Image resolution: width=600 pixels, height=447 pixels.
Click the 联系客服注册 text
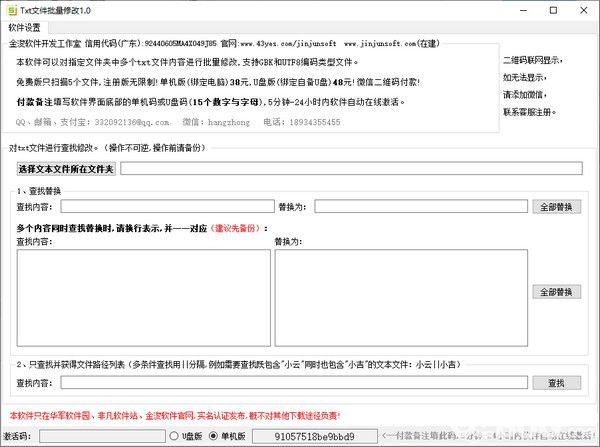coord(529,112)
